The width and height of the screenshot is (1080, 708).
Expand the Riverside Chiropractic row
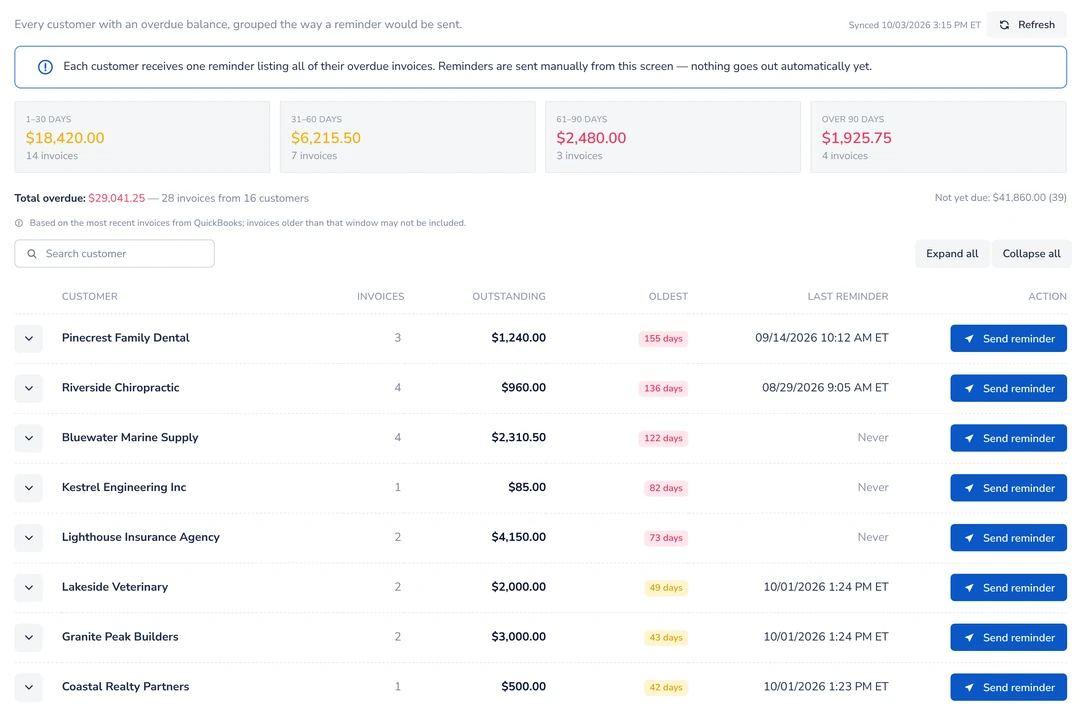click(x=29, y=388)
